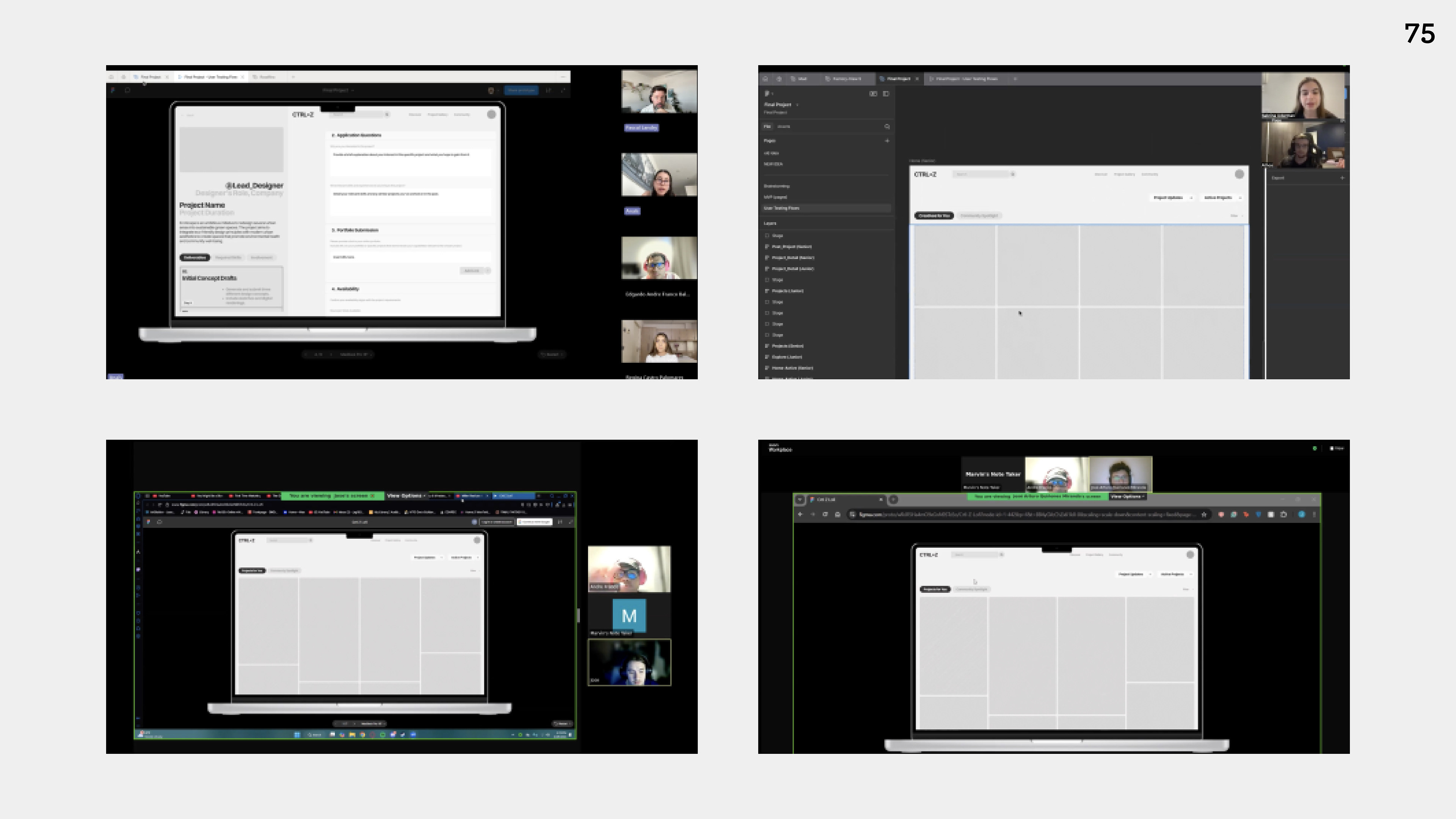Open View Options dropdown in the bottom-right Zoom window
This screenshot has height=819, width=1456.
(1127, 496)
